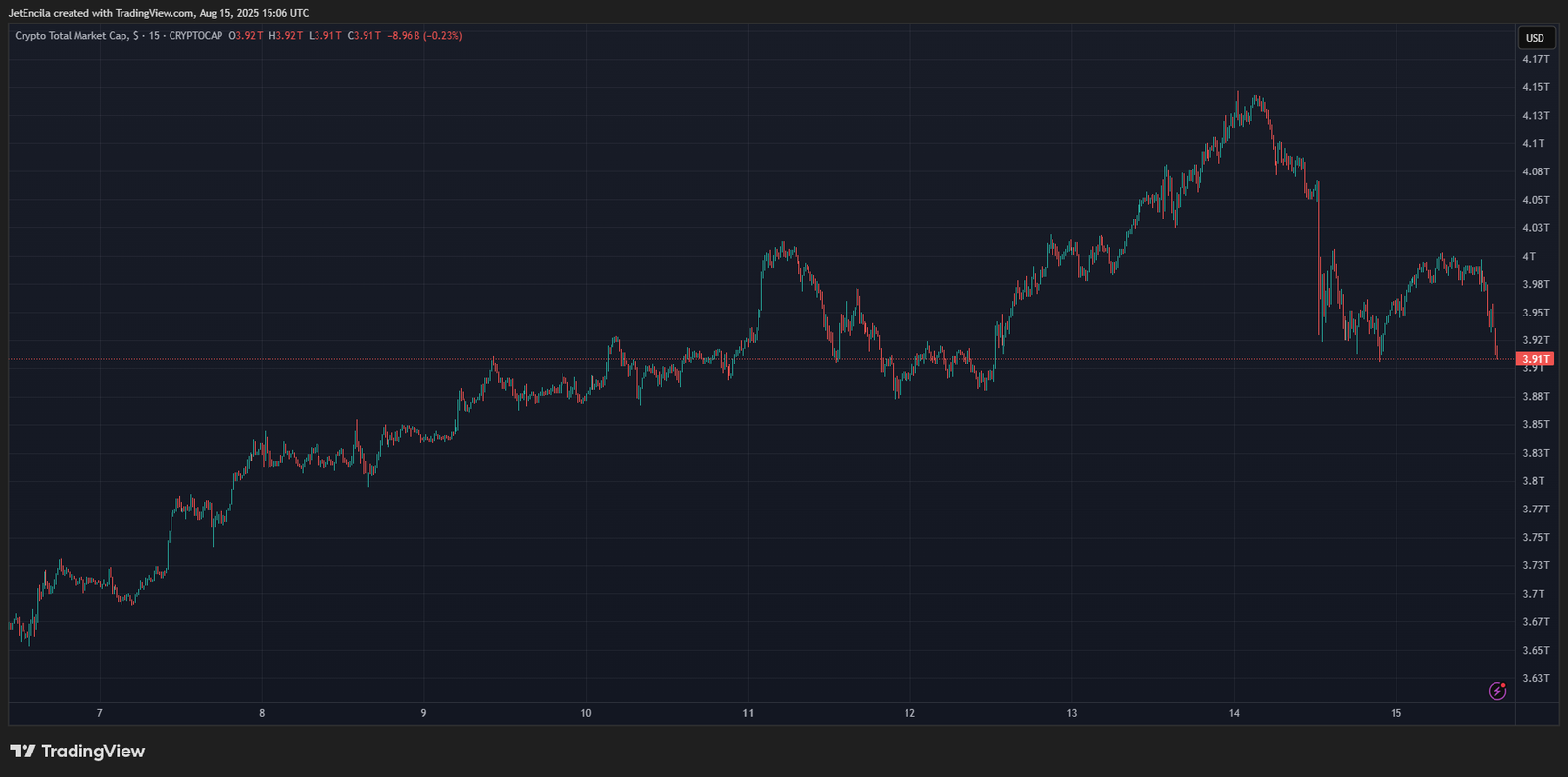Viewport: 1568px width, 777px height.
Task: Click the 3.8T label on price scale
Action: (1533, 481)
